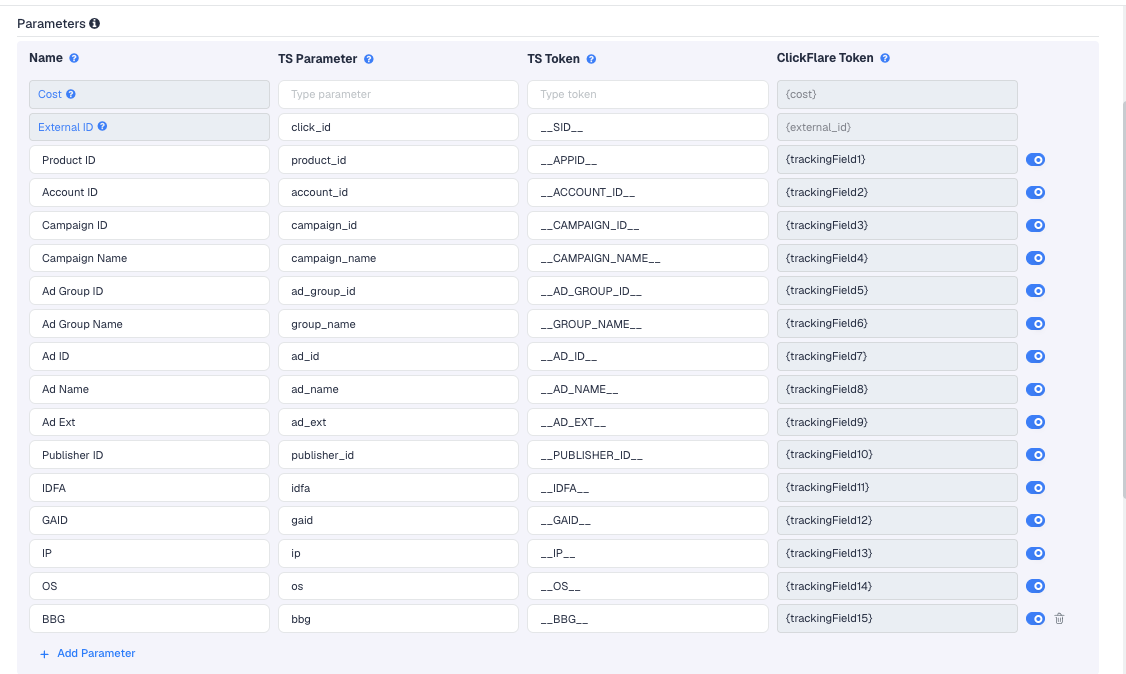
Task: Toggle visibility for Ad Name row
Action: click(1035, 389)
